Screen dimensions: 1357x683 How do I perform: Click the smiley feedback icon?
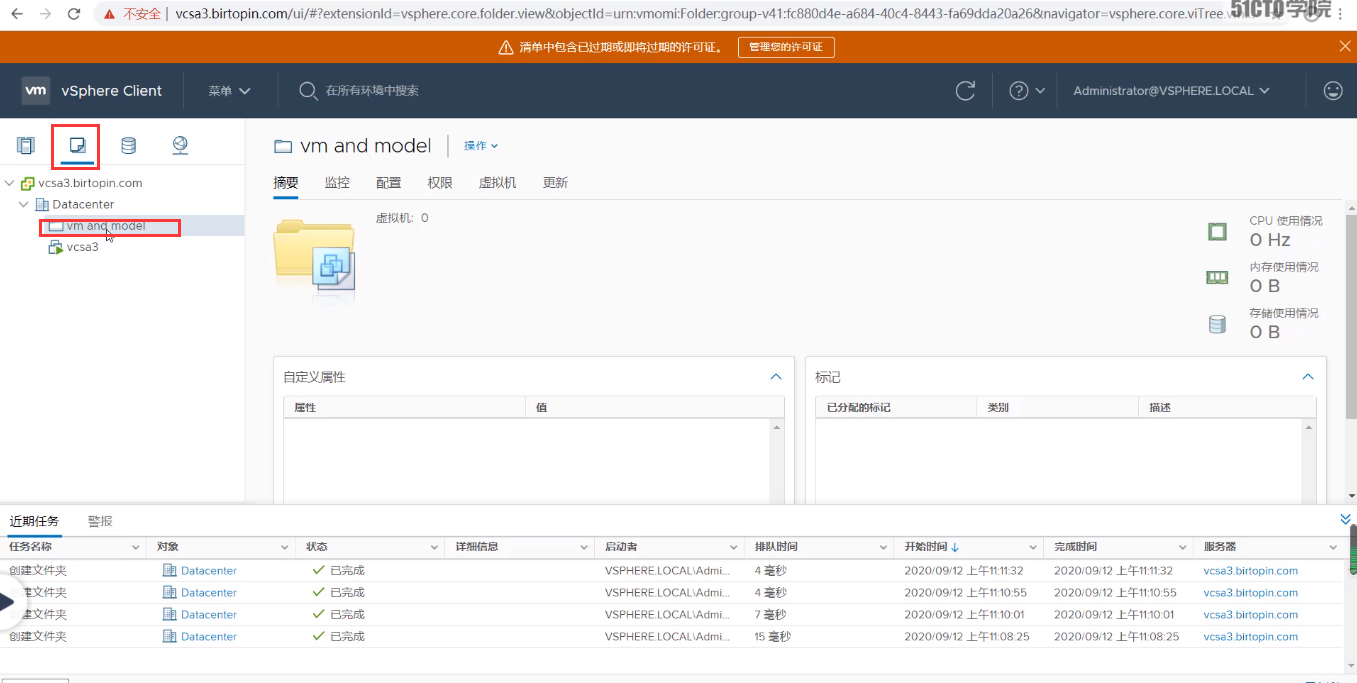(1333, 91)
